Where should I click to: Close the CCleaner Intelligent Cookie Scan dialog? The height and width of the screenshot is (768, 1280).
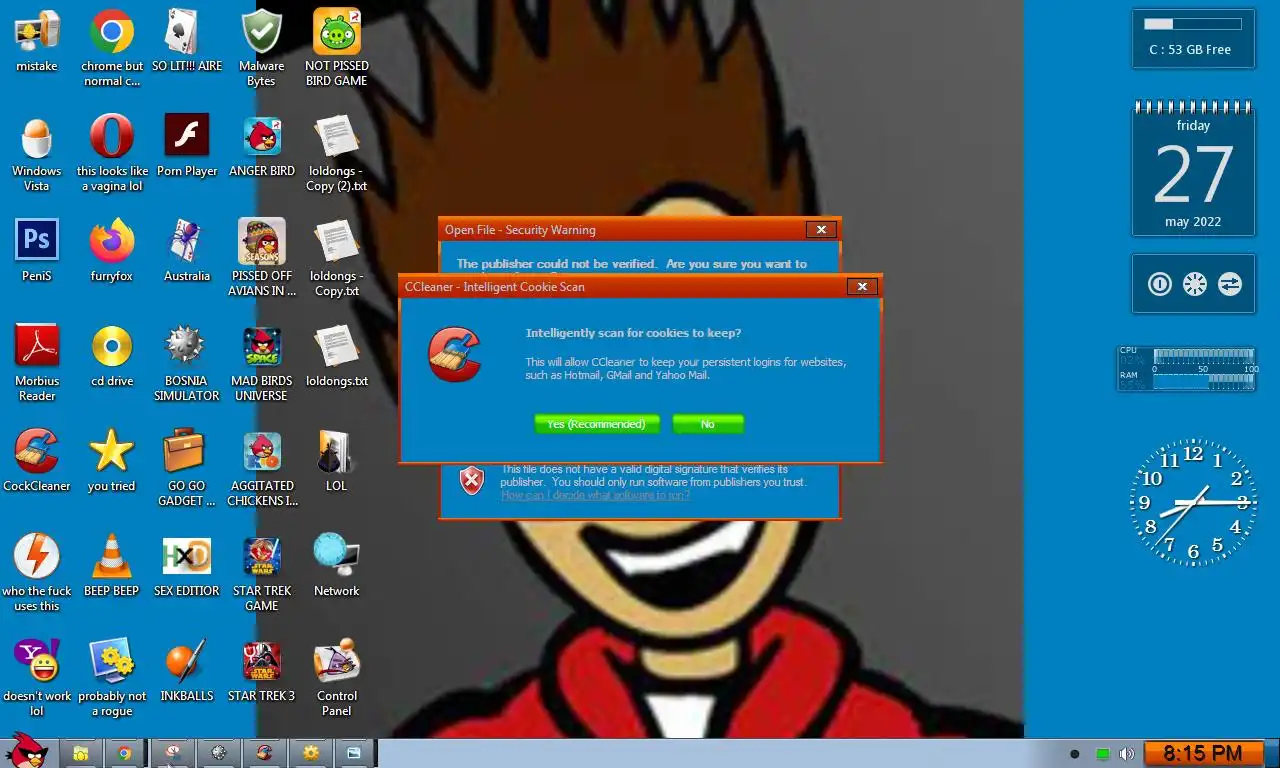862,287
